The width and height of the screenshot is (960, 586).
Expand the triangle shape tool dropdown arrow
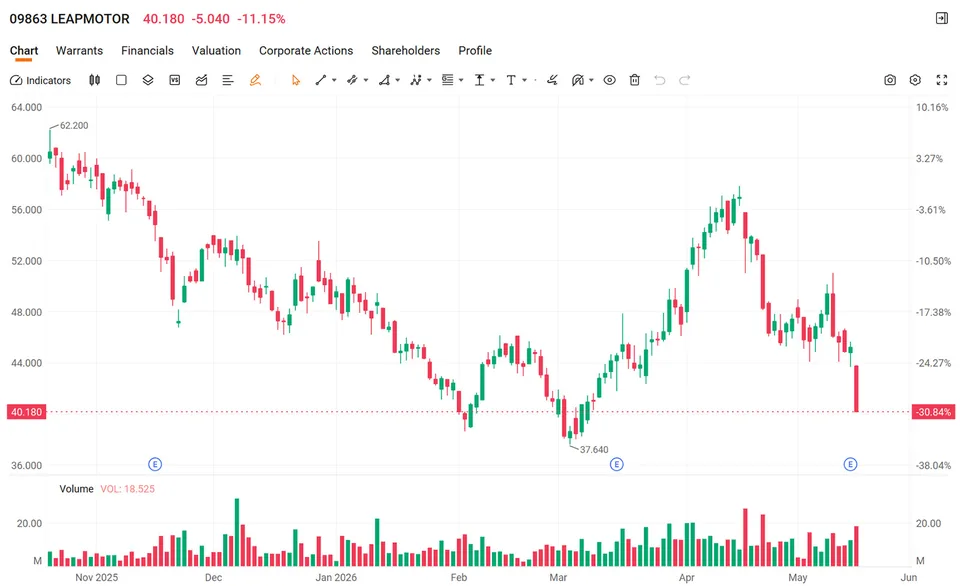398,80
